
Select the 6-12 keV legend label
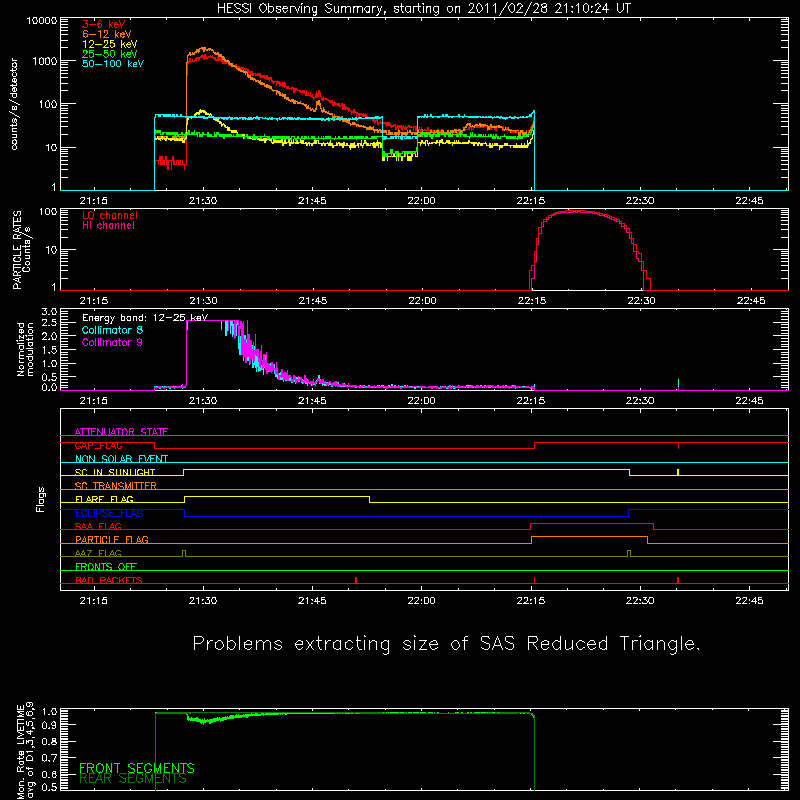coord(107,34)
